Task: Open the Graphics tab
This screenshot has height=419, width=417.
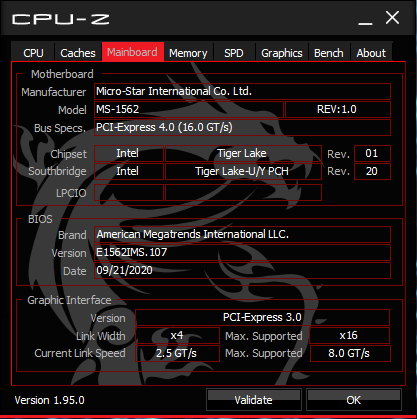Action: click(282, 52)
